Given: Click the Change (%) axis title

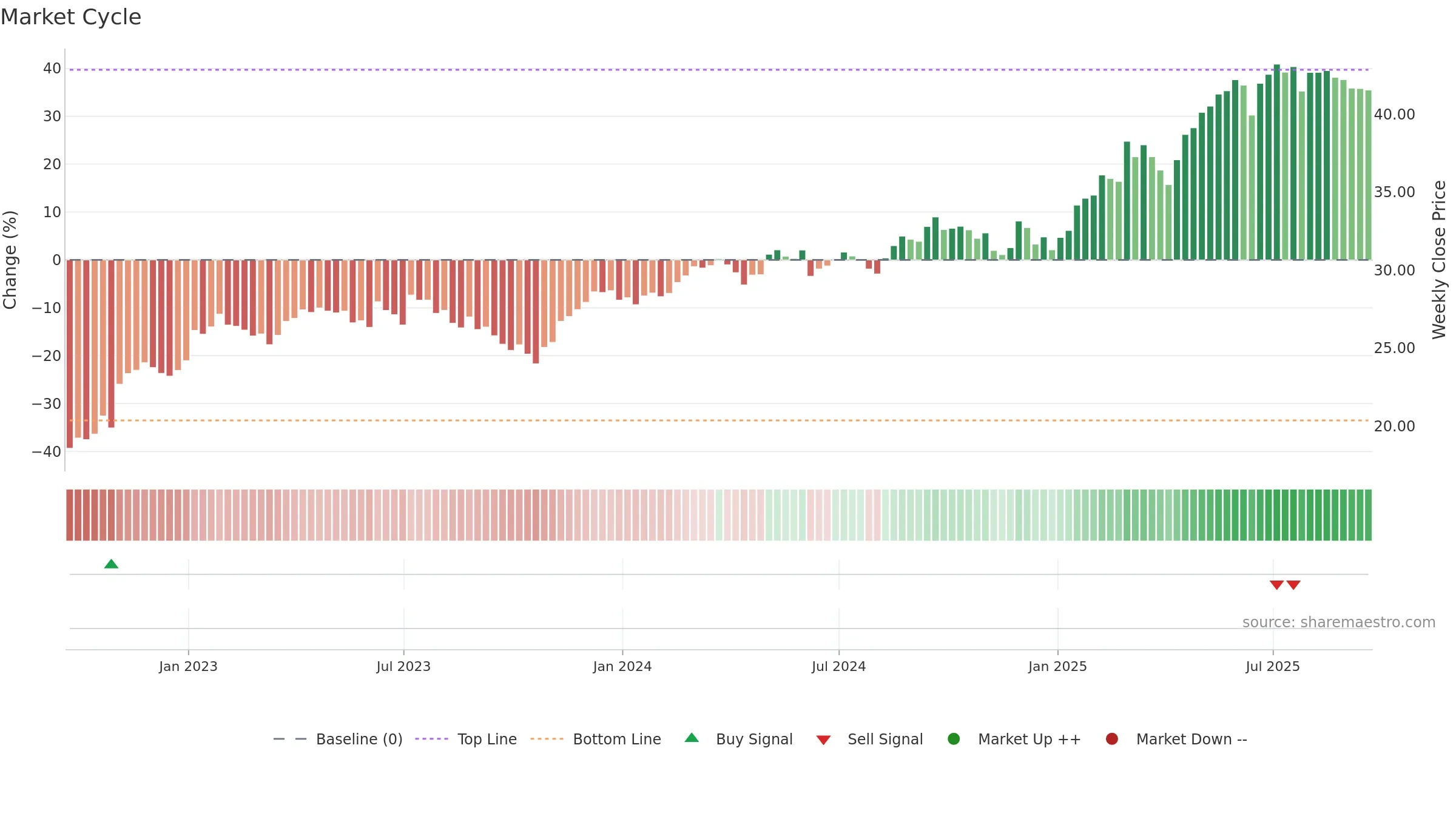Looking at the screenshot, I should point(10,260).
